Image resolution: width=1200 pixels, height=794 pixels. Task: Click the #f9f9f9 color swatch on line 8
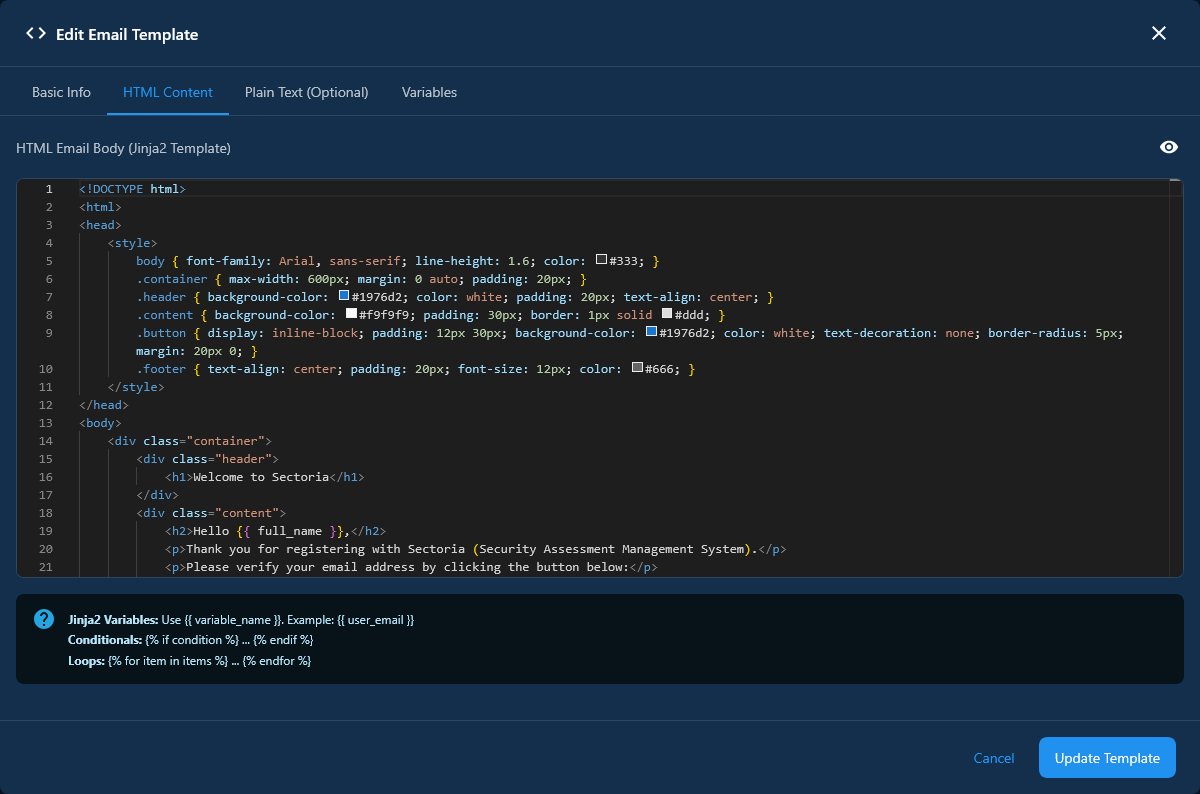351,314
